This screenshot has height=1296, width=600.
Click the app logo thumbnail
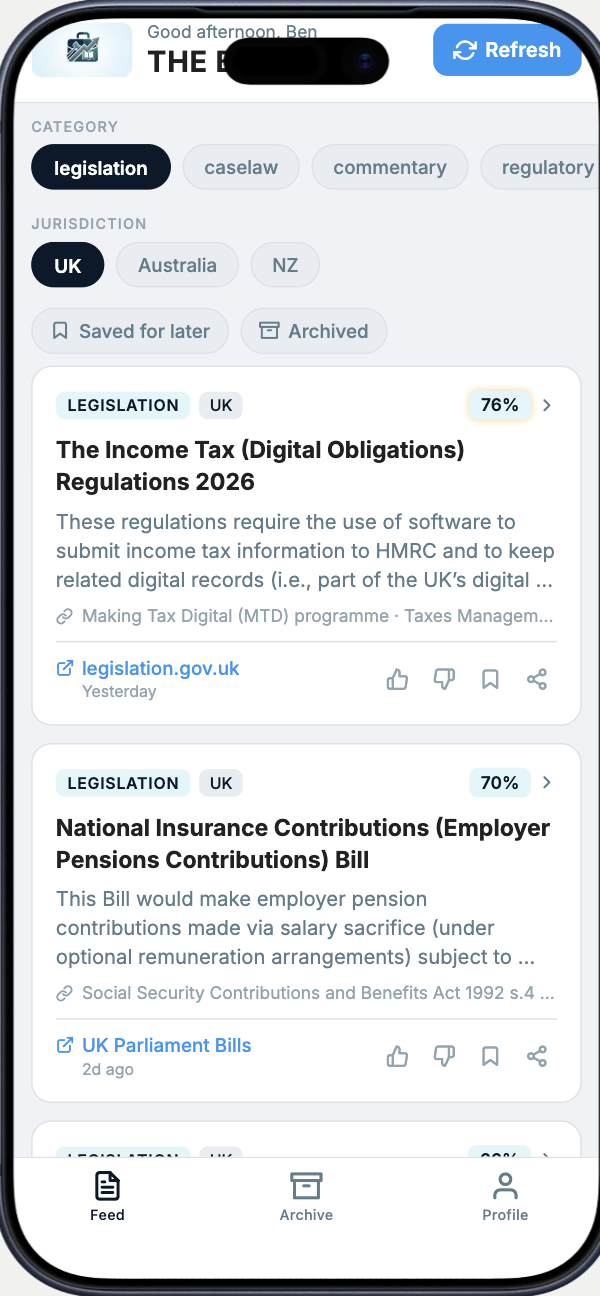pos(81,50)
